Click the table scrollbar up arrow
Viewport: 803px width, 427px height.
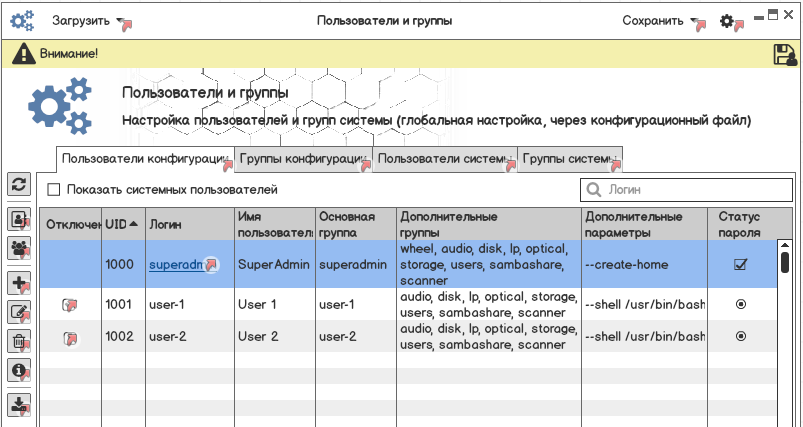[785, 245]
